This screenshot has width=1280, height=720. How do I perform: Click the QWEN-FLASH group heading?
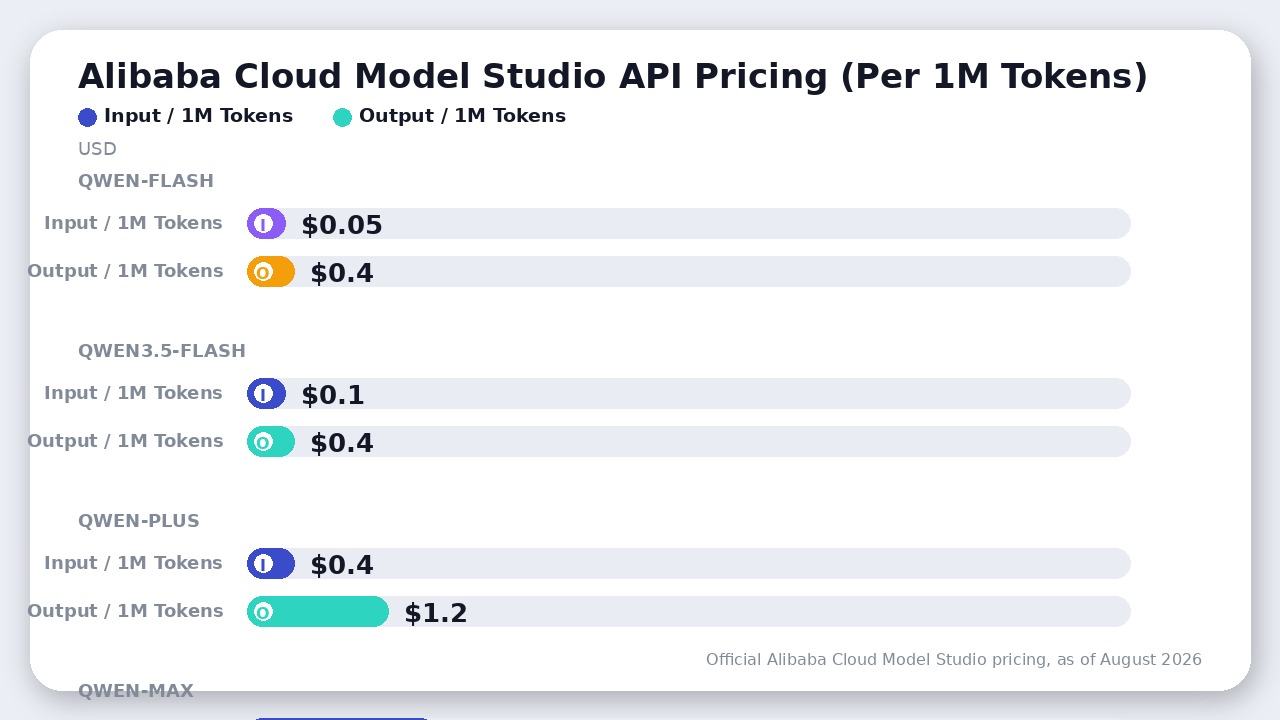click(146, 181)
